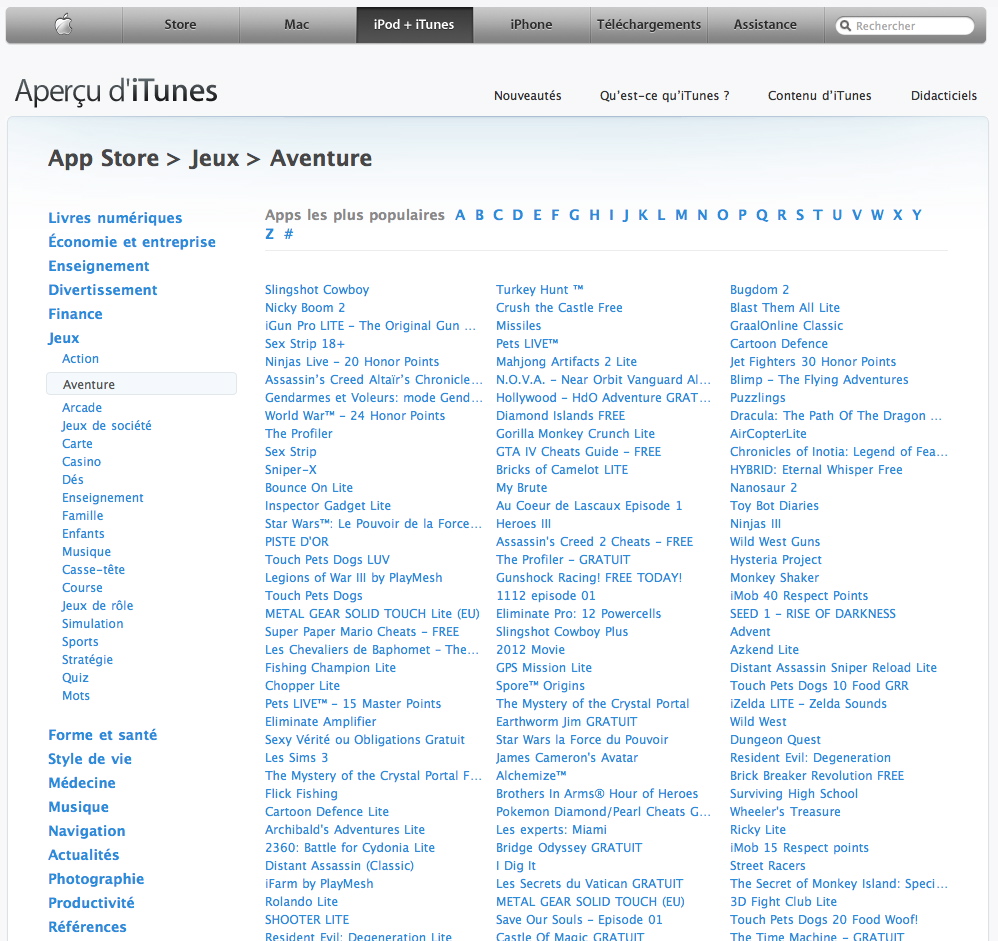
Task: Open the Assistance tab
Action: click(x=765, y=25)
